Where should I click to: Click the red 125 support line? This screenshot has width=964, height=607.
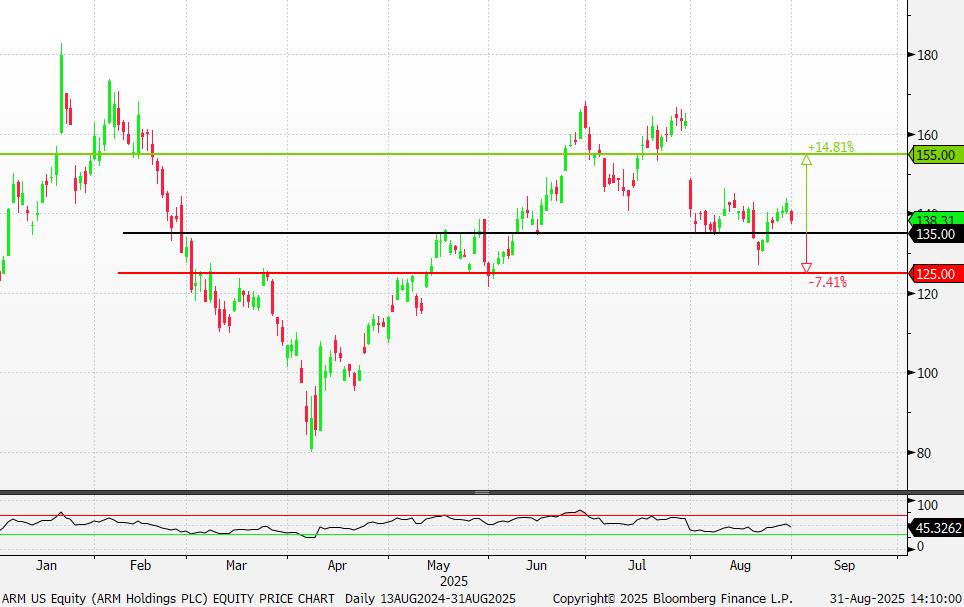513,272
